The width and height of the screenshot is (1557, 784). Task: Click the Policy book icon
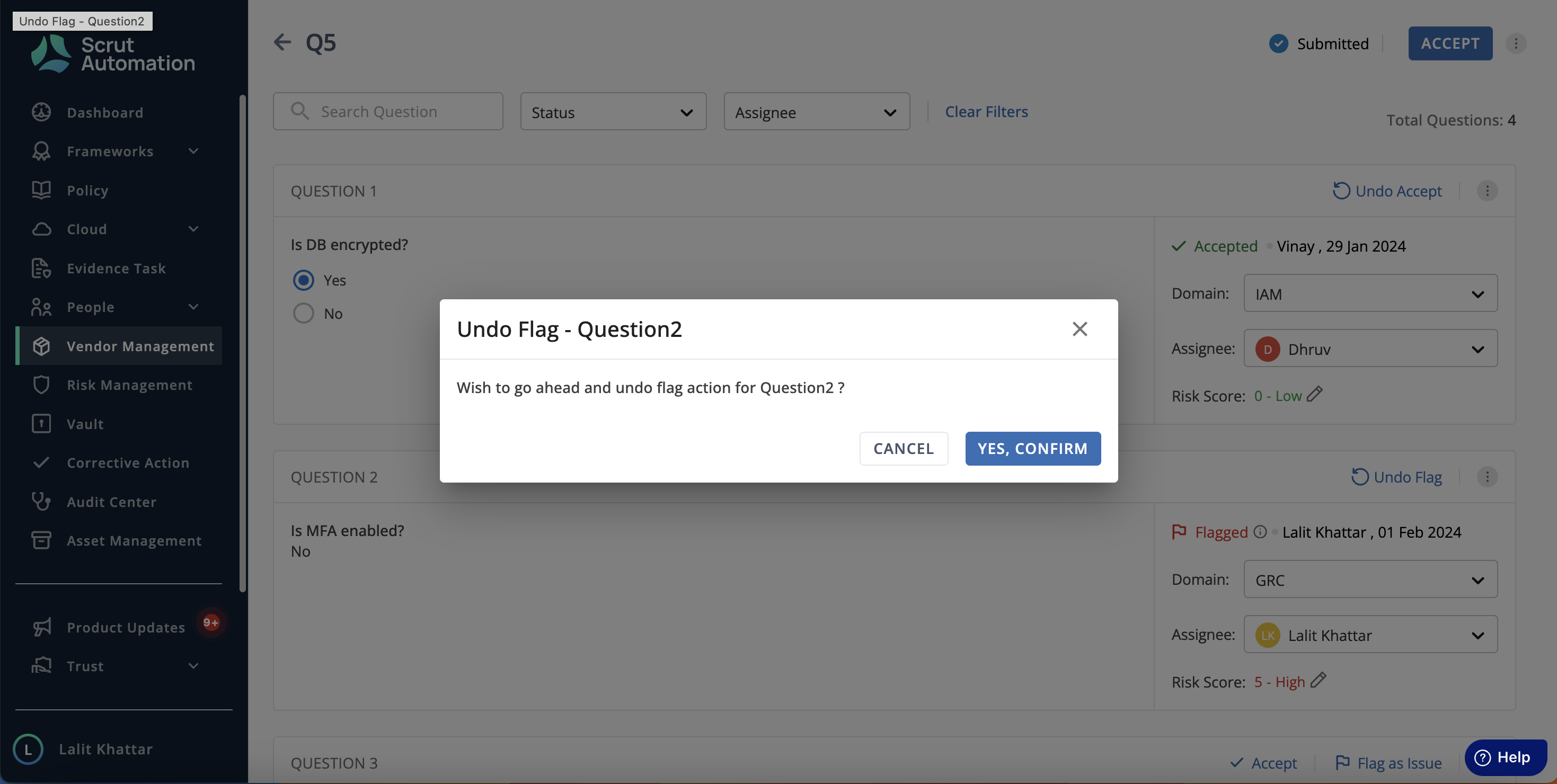coord(41,190)
